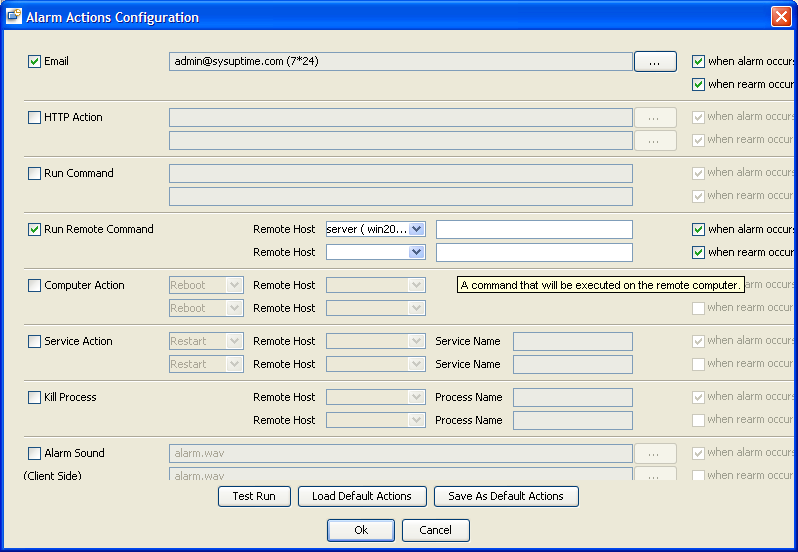
Task: Click Save As Default Actions button
Action: [506, 497]
